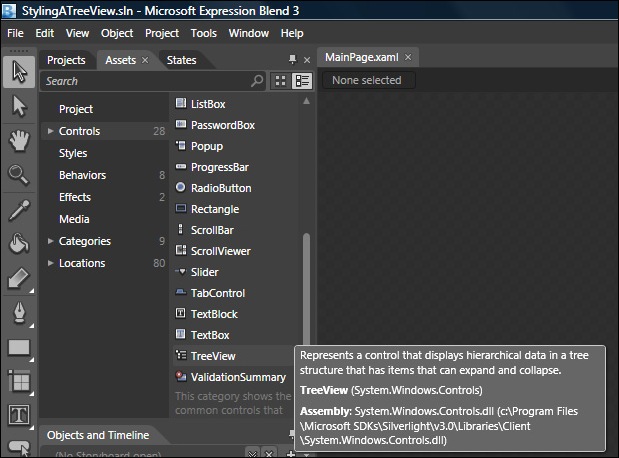Image resolution: width=619 pixels, height=458 pixels.
Task: Click the Popup control icon
Action: click(x=181, y=146)
